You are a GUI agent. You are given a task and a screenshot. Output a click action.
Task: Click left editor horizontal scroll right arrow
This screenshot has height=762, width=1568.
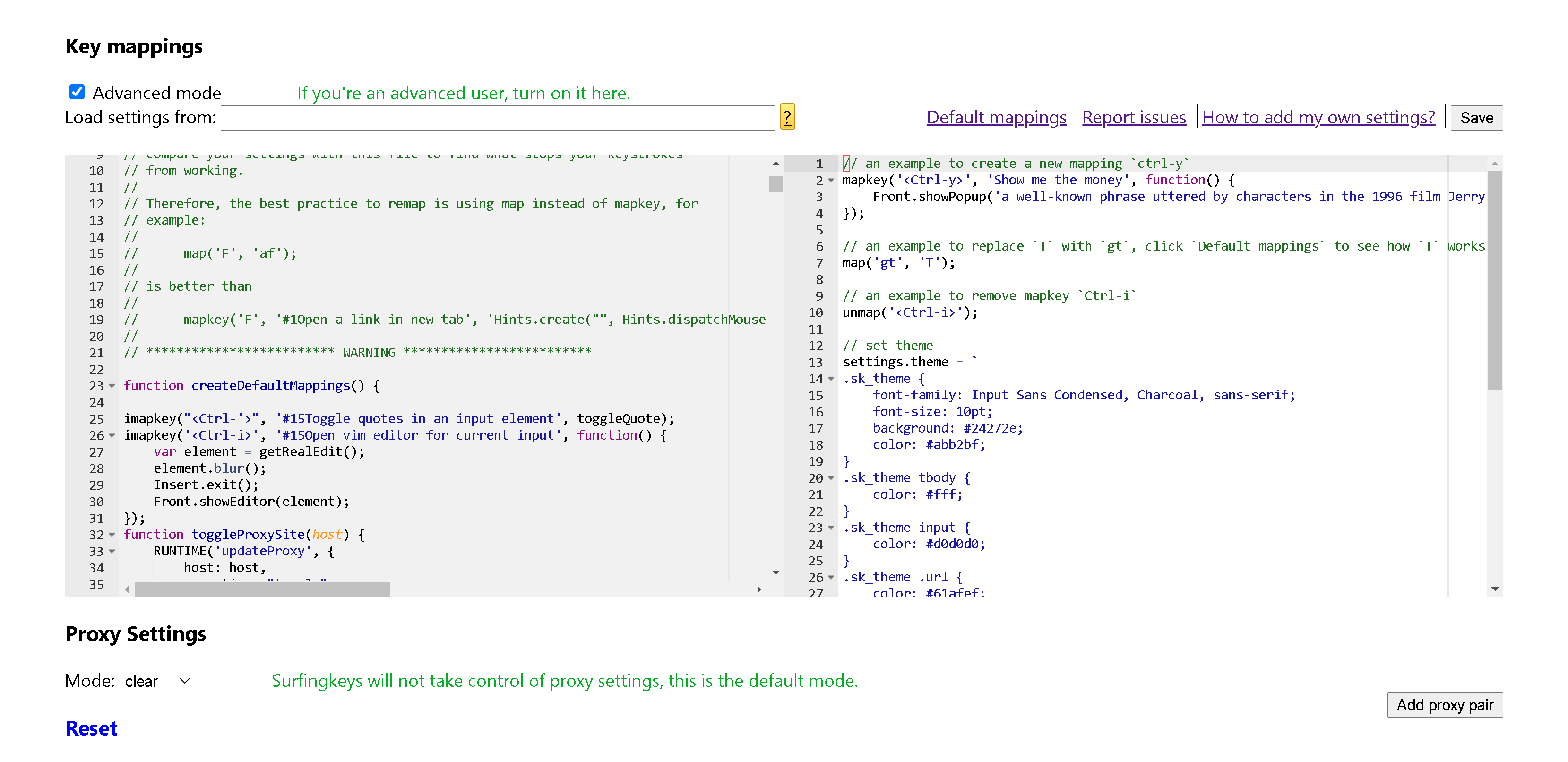tap(759, 589)
